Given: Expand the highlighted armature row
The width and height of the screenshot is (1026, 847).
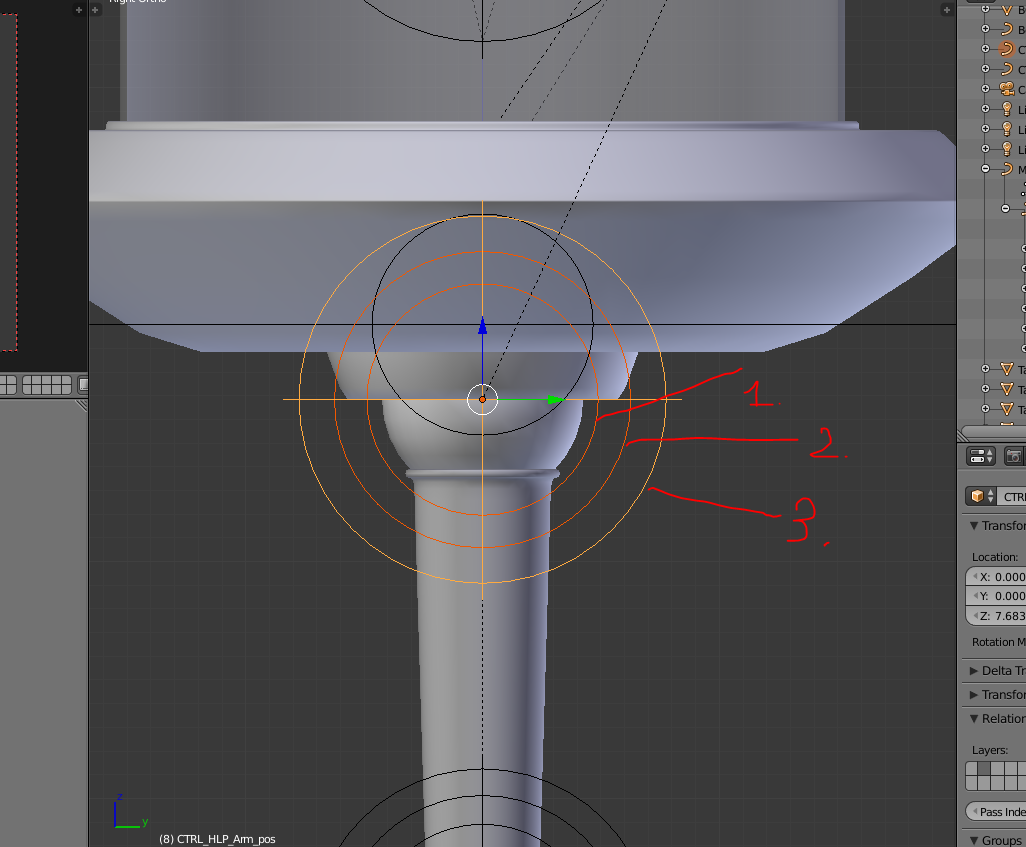Looking at the screenshot, I should pyautogui.click(x=985, y=48).
